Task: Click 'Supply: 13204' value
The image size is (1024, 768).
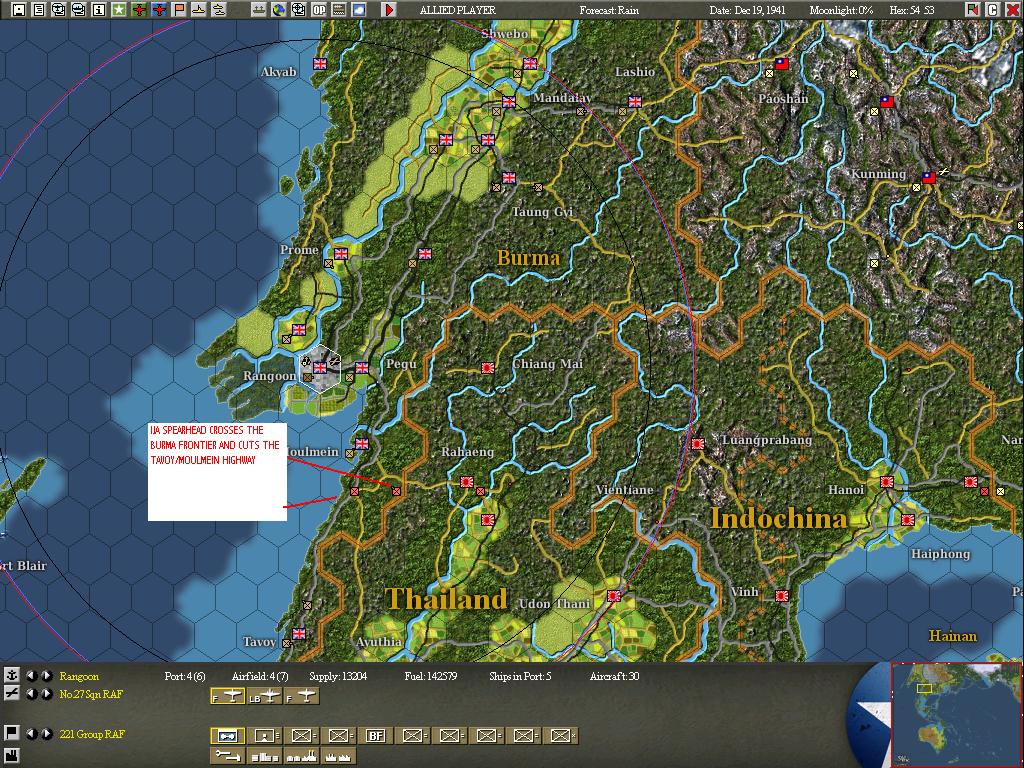Action: pos(338,676)
